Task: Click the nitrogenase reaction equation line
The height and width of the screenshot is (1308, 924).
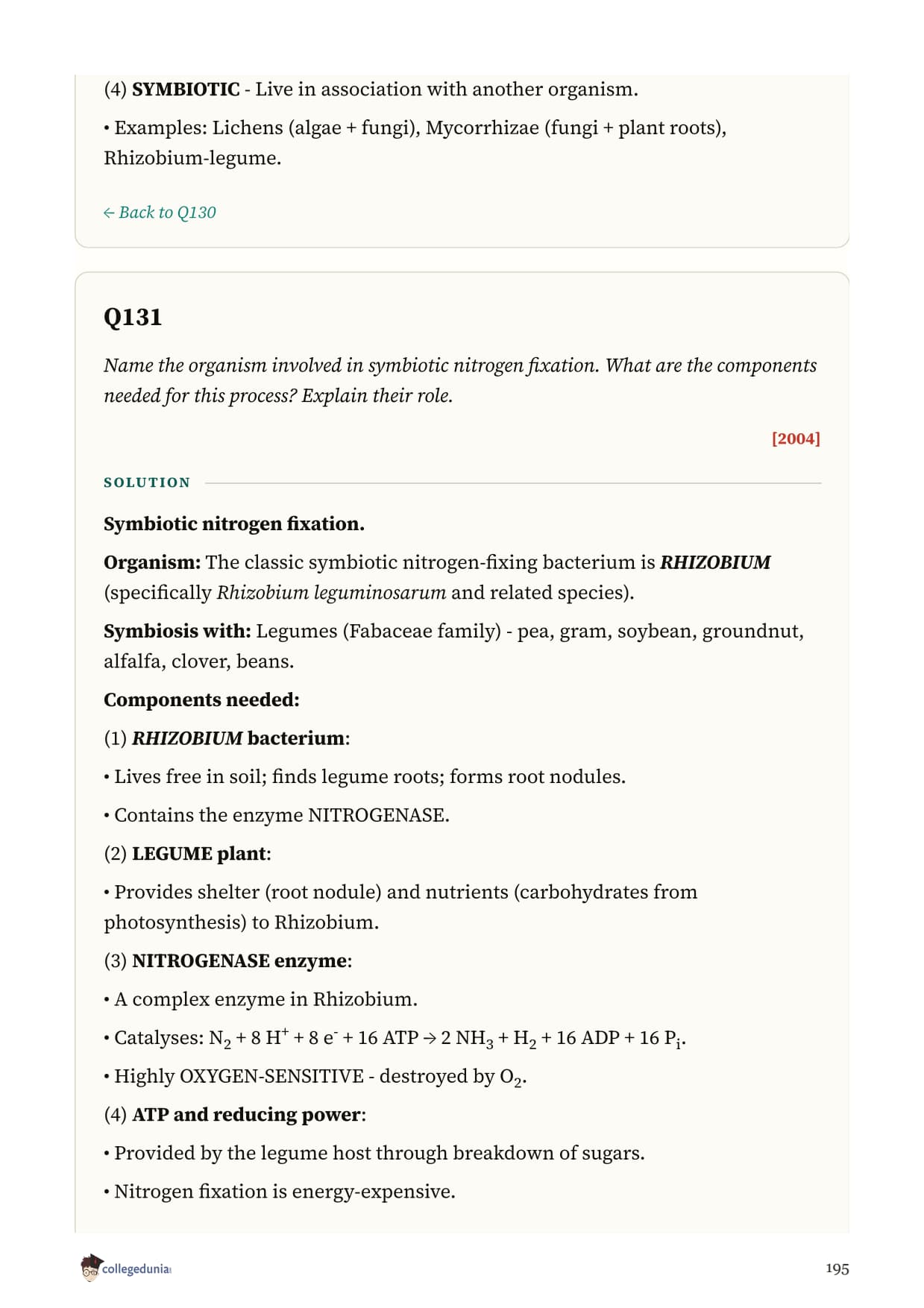Action: click(395, 1038)
